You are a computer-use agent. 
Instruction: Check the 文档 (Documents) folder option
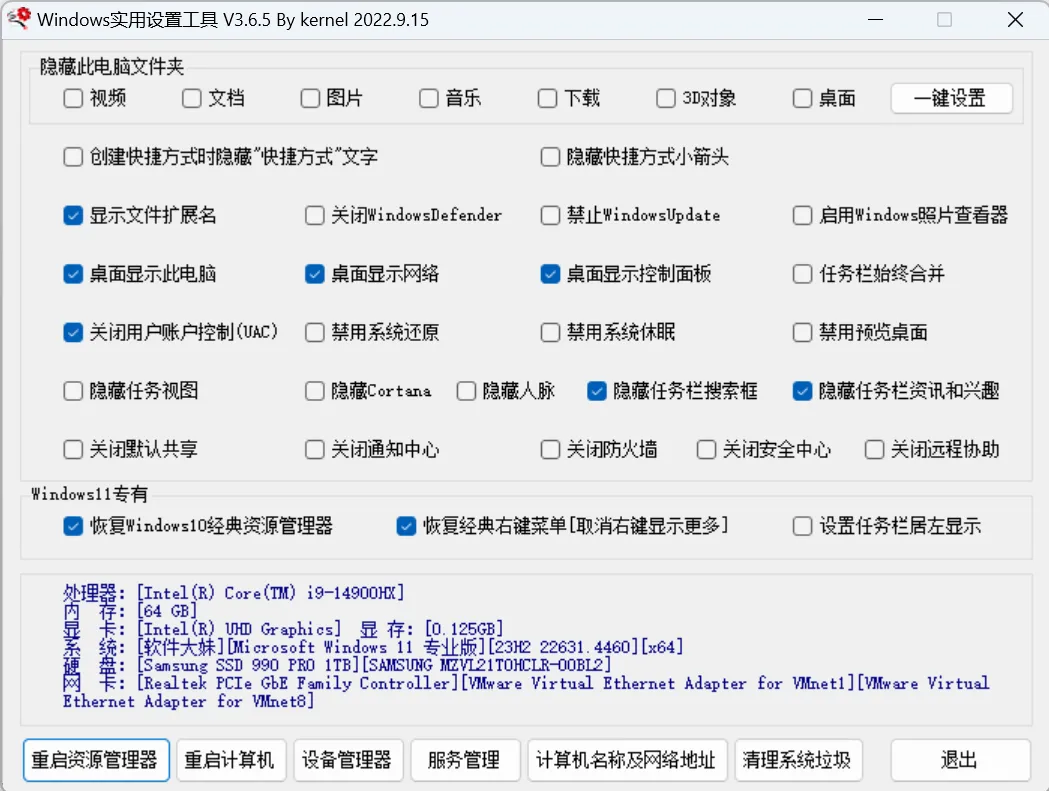pos(190,98)
